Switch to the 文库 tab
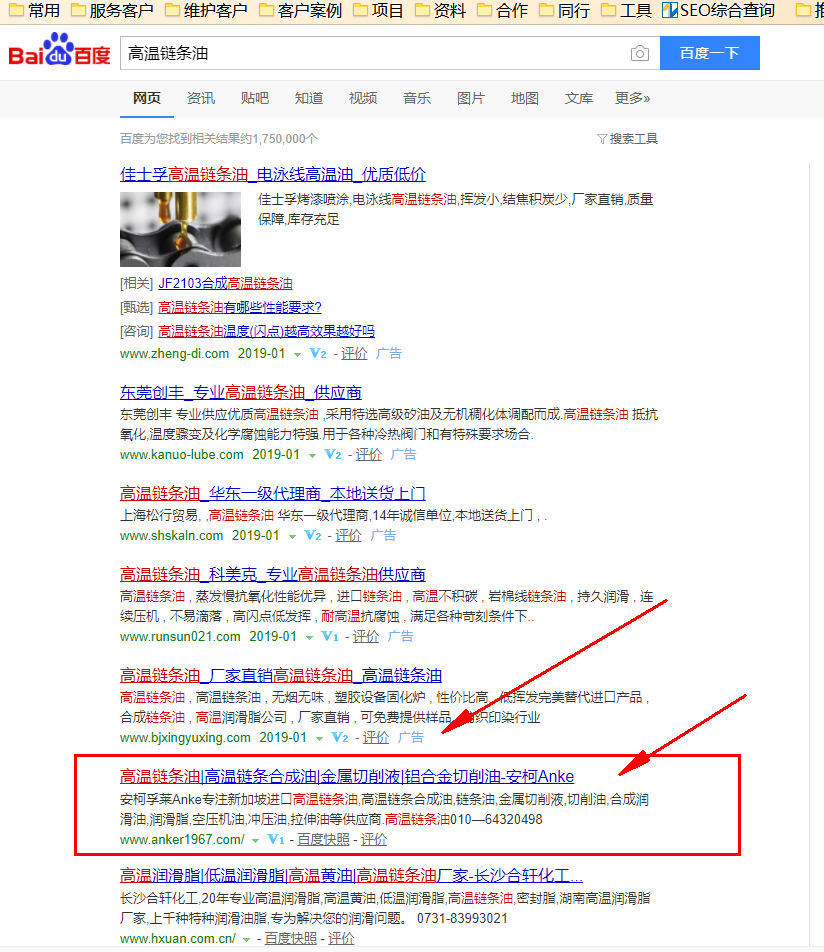Image resolution: width=824 pixels, height=952 pixels. (579, 98)
